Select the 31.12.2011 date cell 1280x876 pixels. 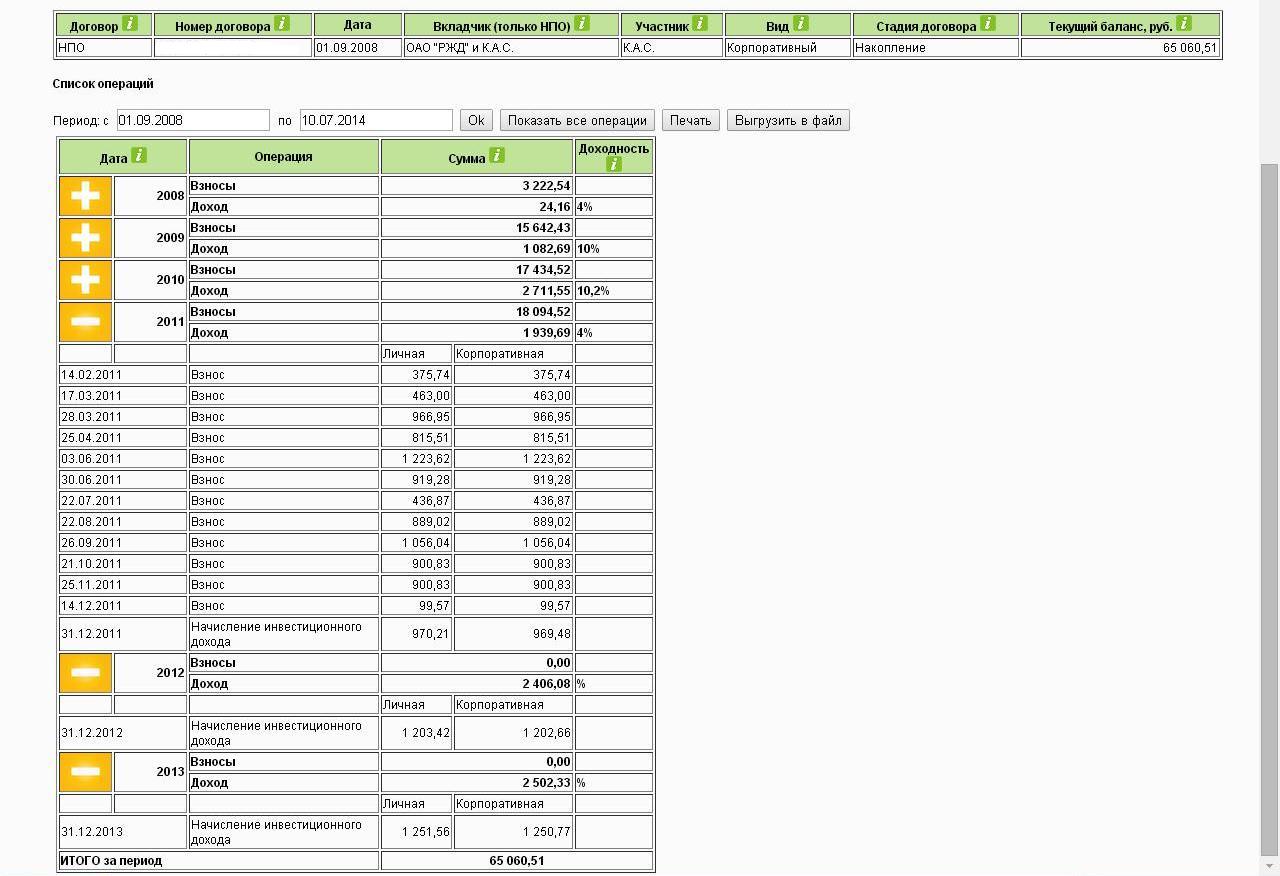click(x=123, y=634)
